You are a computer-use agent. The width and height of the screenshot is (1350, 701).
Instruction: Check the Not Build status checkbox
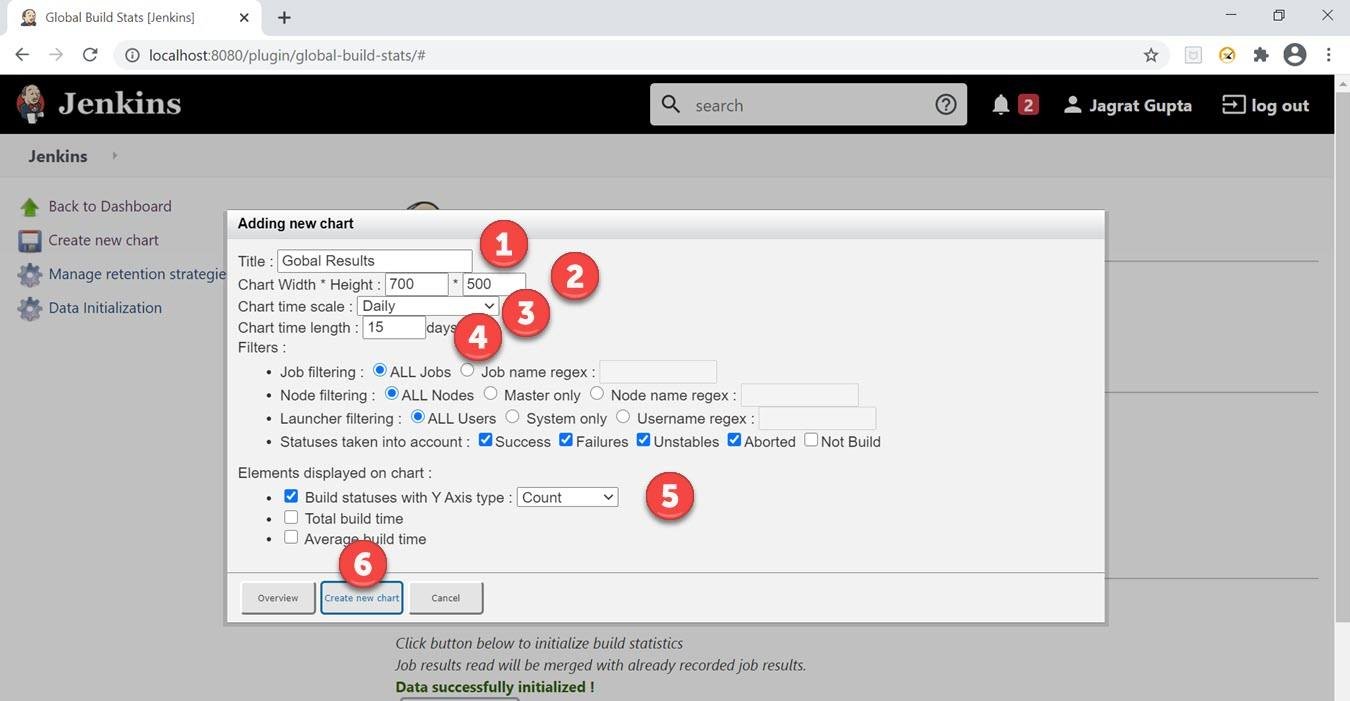point(811,440)
